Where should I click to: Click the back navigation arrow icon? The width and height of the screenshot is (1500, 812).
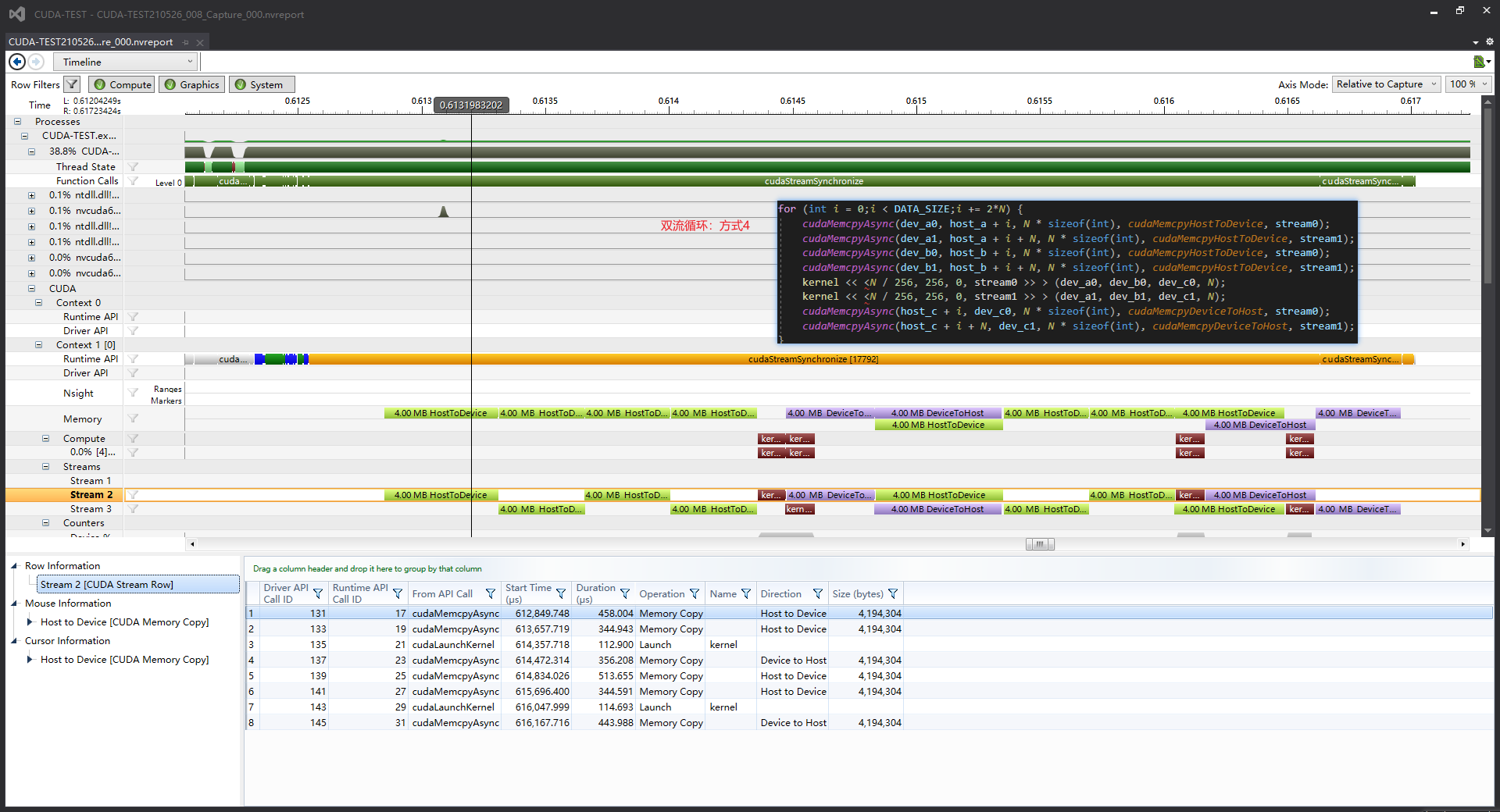coord(16,62)
